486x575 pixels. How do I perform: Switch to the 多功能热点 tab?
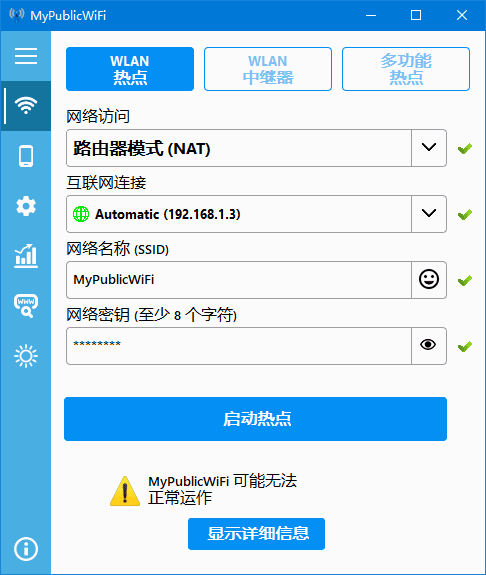coord(406,69)
